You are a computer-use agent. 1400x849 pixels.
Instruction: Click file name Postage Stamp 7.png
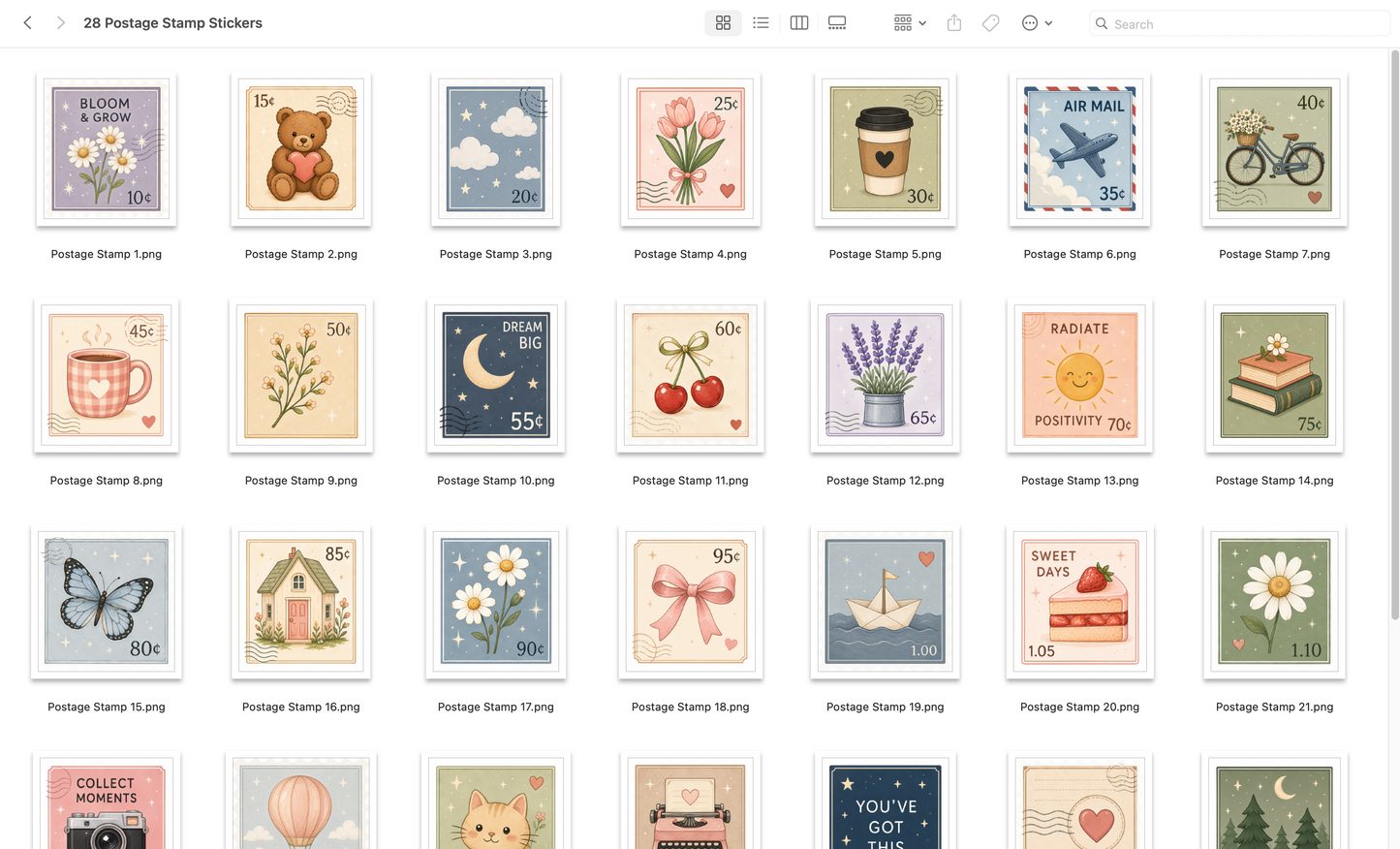pos(1275,254)
